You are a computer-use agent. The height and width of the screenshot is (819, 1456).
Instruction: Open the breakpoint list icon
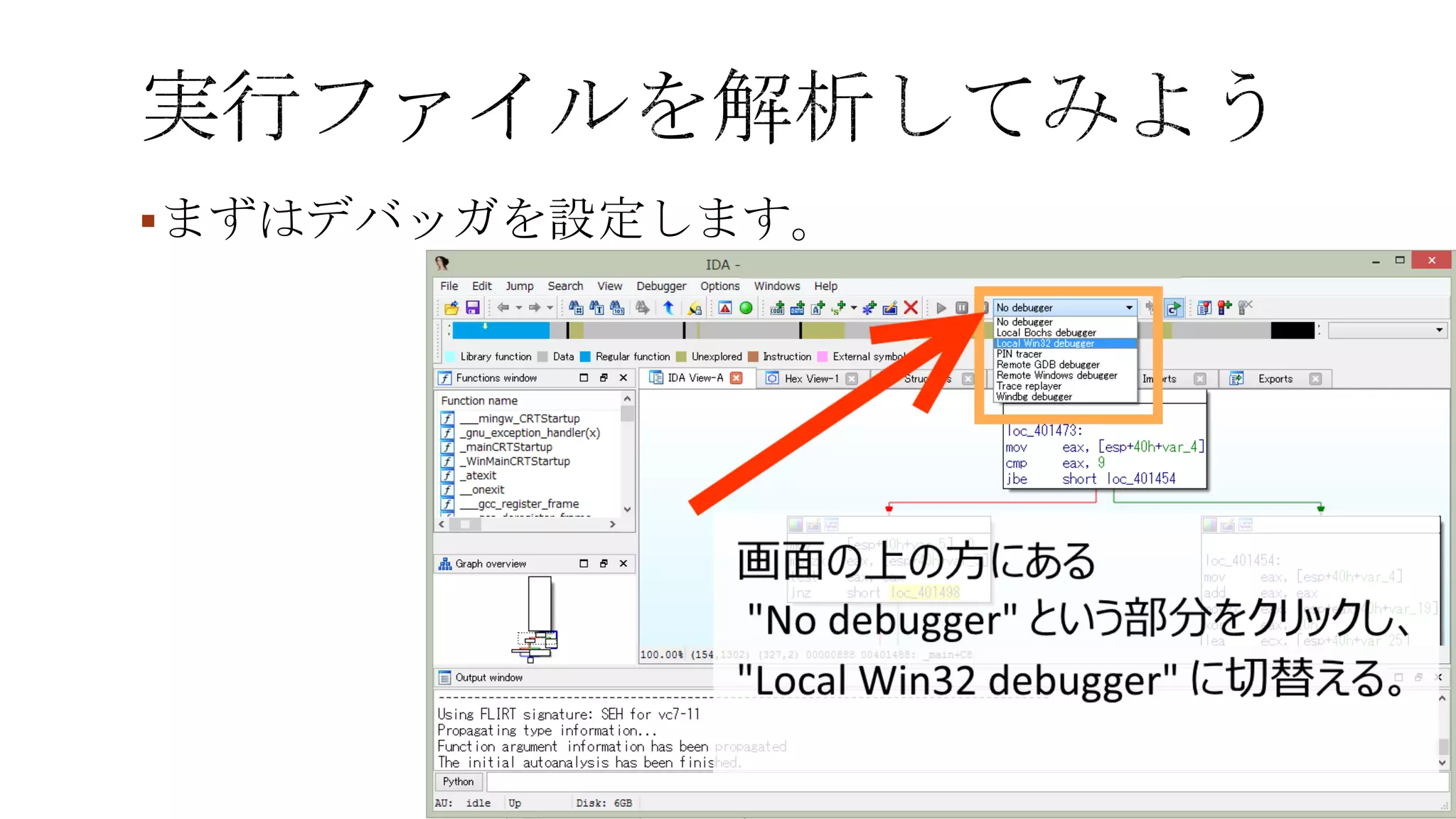[x=1204, y=308]
